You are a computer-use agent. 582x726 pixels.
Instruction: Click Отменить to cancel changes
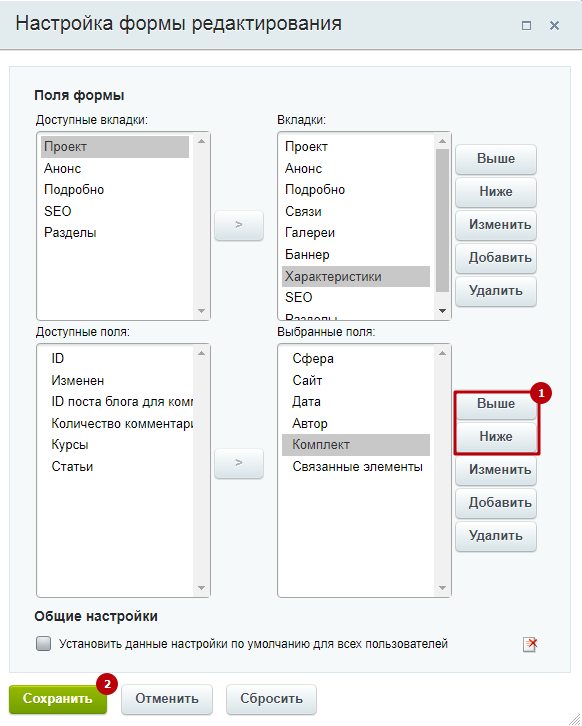(167, 699)
